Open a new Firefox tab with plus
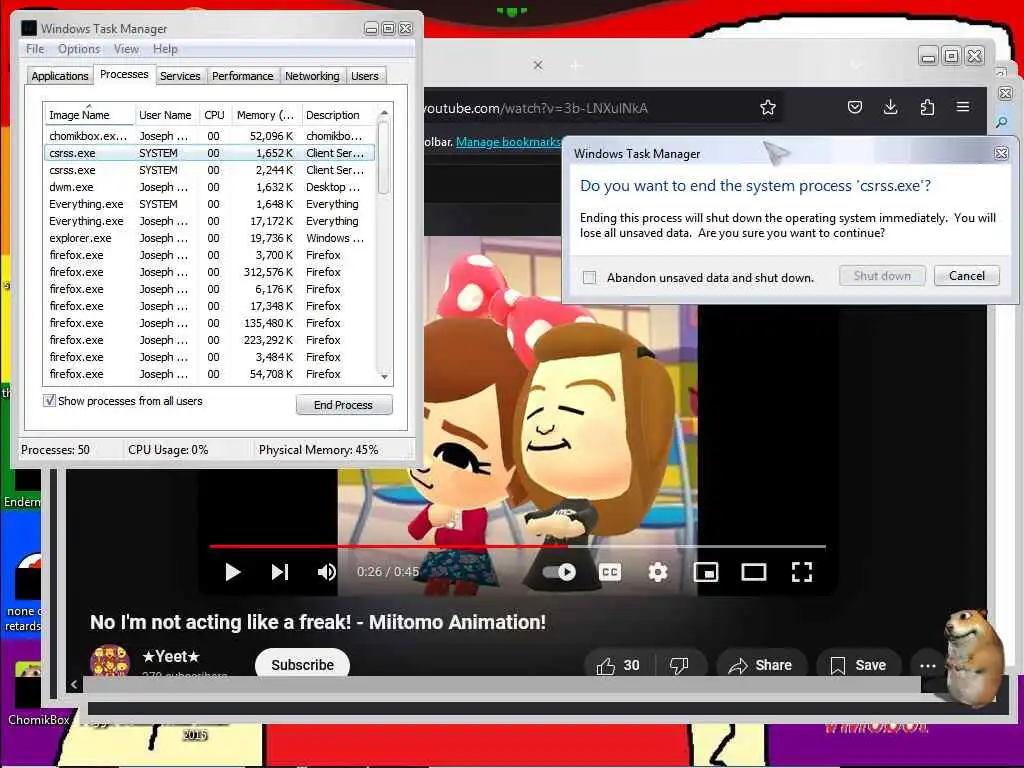This screenshot has height=768, width=1024. click(575, 65)
